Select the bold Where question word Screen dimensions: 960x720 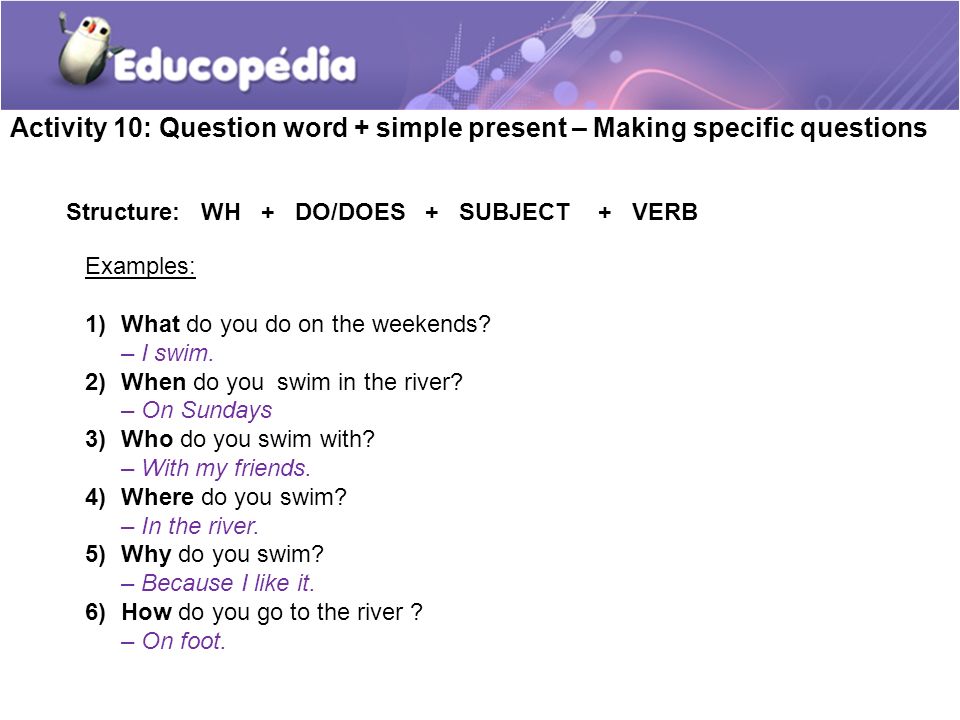tap(157, 497)
